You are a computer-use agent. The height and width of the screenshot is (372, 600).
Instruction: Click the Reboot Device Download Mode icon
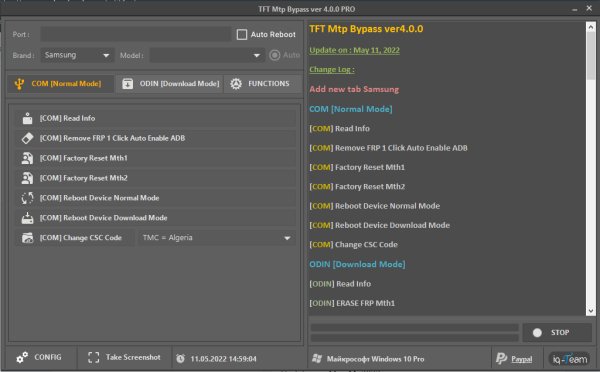(x=27, y=218)
